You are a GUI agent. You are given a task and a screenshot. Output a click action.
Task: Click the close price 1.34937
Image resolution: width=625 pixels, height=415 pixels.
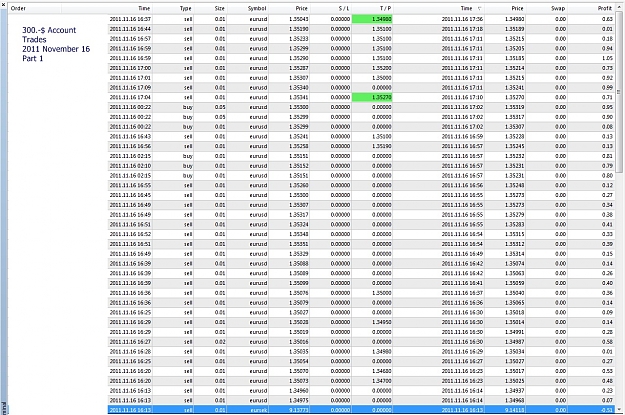515,391
